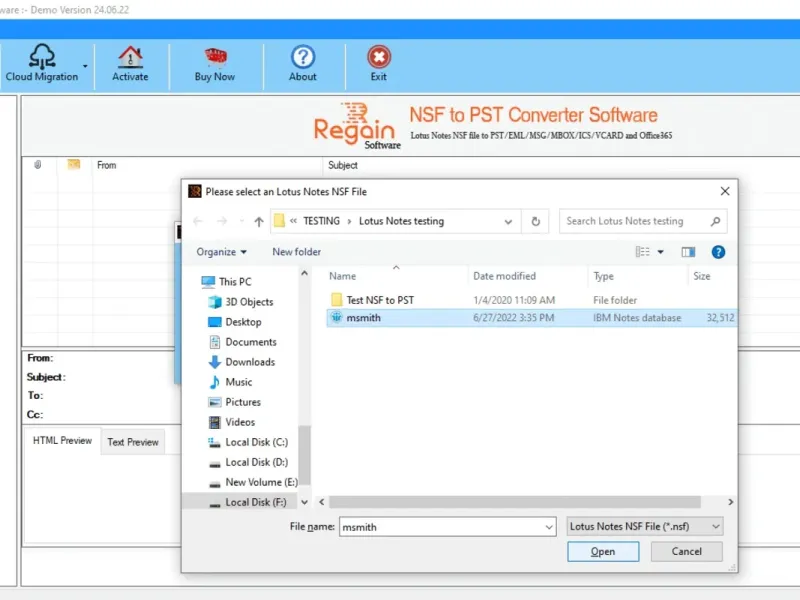Sort by the From column header
The height and width of the screenshot is (600, 800).
pyautogui.click(x=107, y=165)
